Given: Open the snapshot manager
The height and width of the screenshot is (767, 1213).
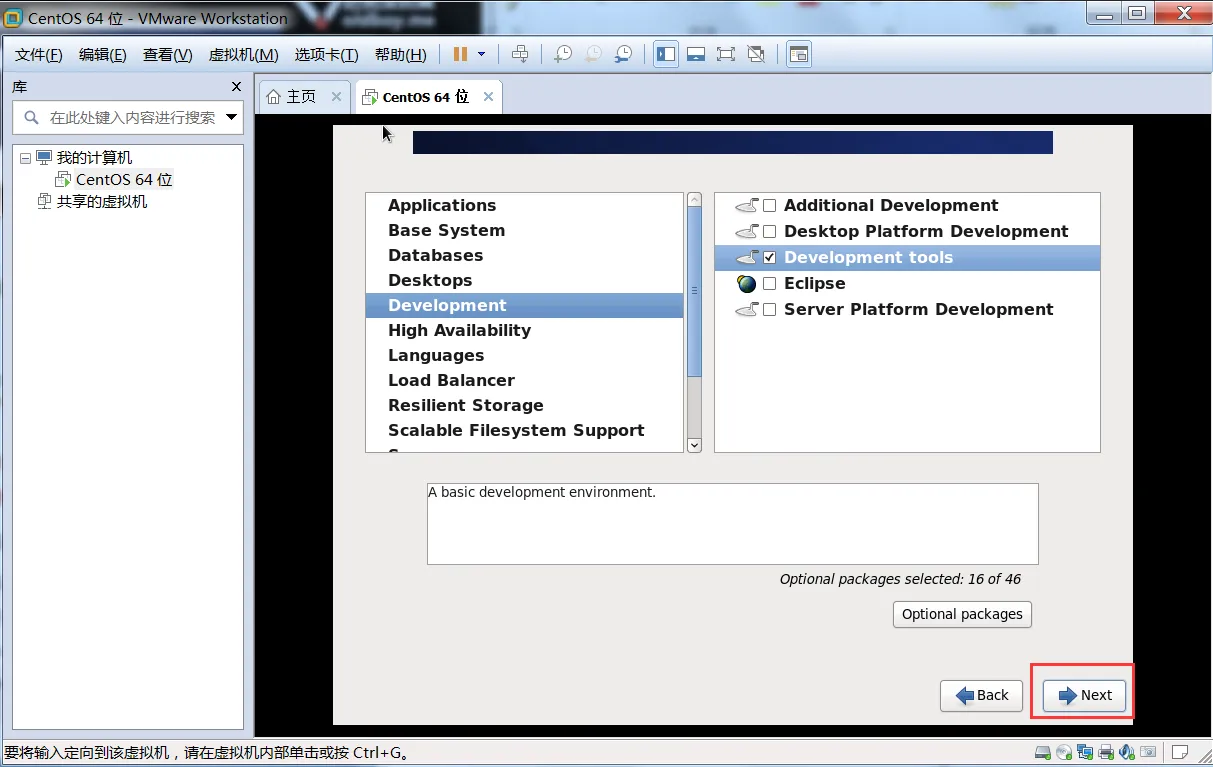Looking at the screenshot, I should [623, 54].
